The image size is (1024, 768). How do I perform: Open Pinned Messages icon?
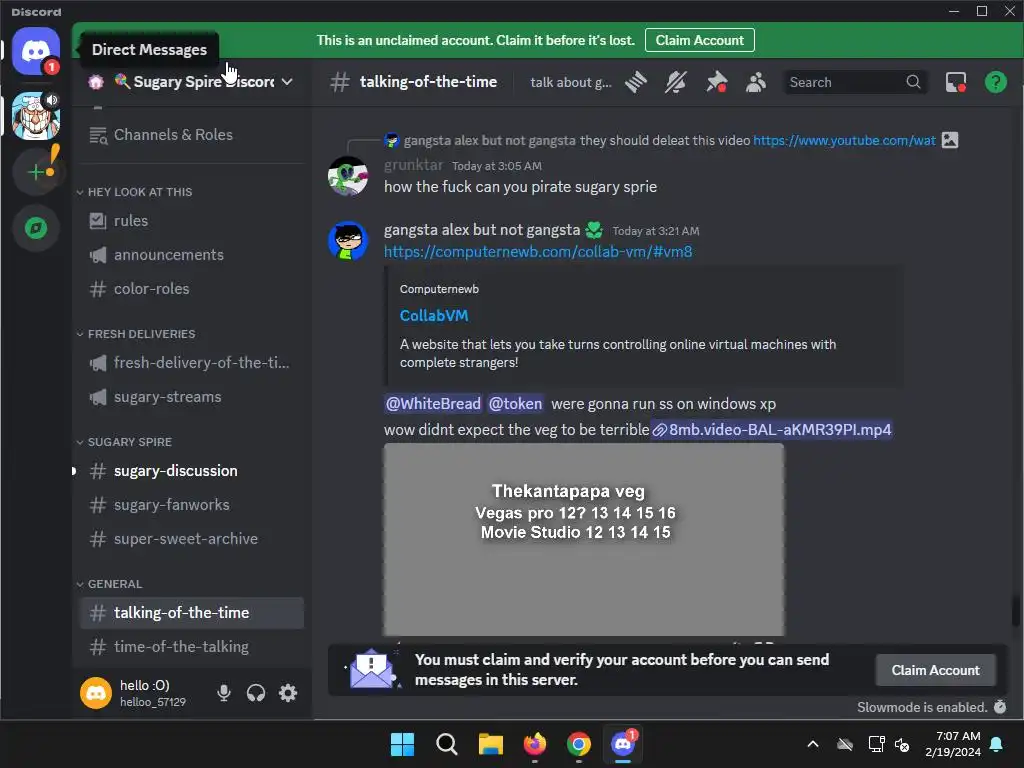(716, 82)
